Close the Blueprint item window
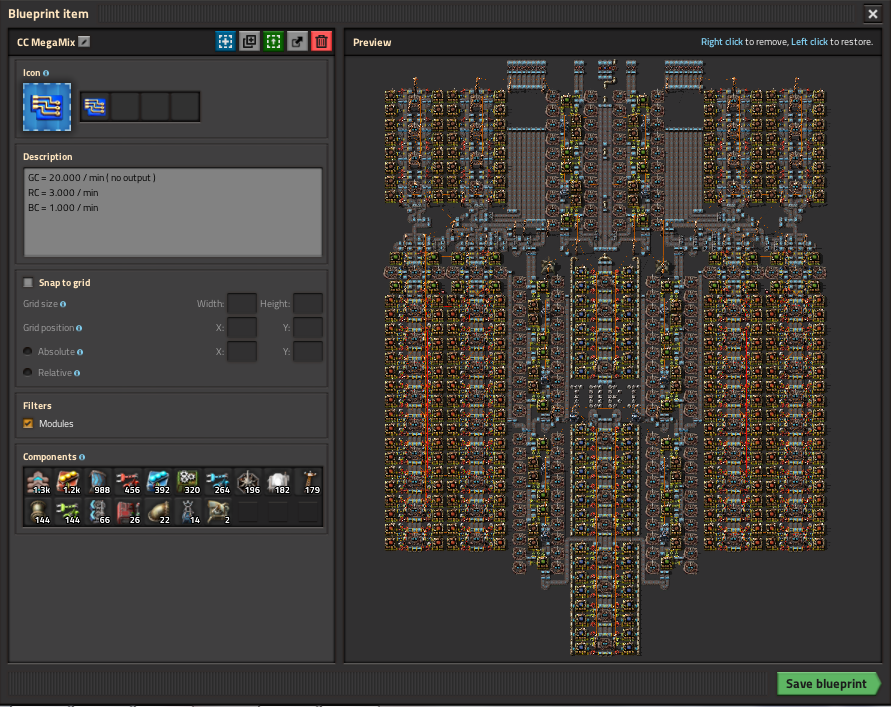This screenshot has height=707, width=891. [873, 14]
